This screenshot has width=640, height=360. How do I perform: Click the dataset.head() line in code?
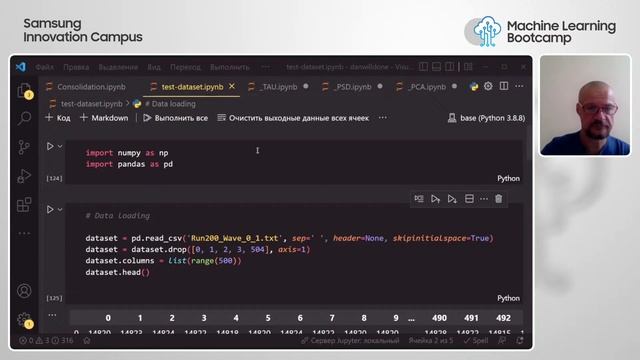click(x=118, y=272)
